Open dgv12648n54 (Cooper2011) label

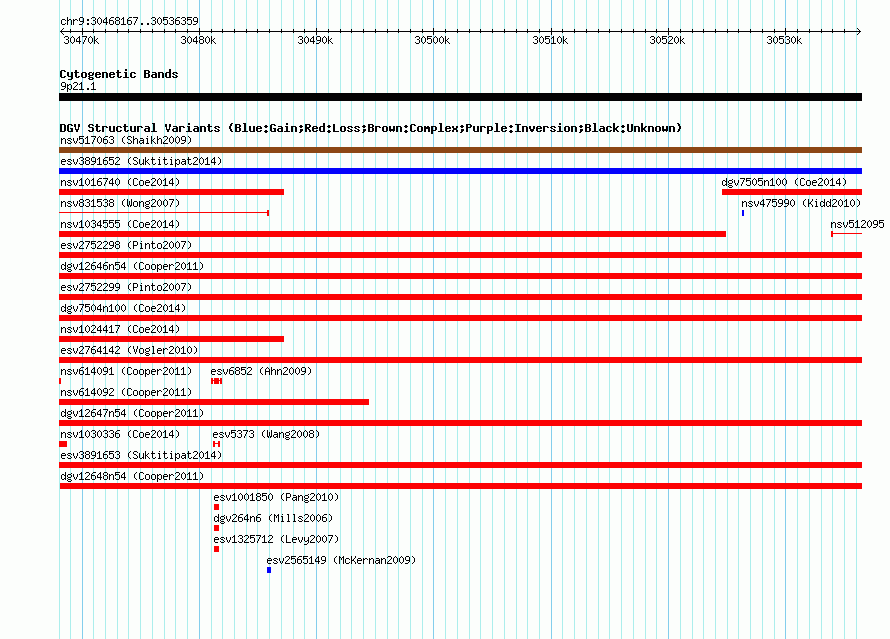pyautogui.click(x=132, y=476)
